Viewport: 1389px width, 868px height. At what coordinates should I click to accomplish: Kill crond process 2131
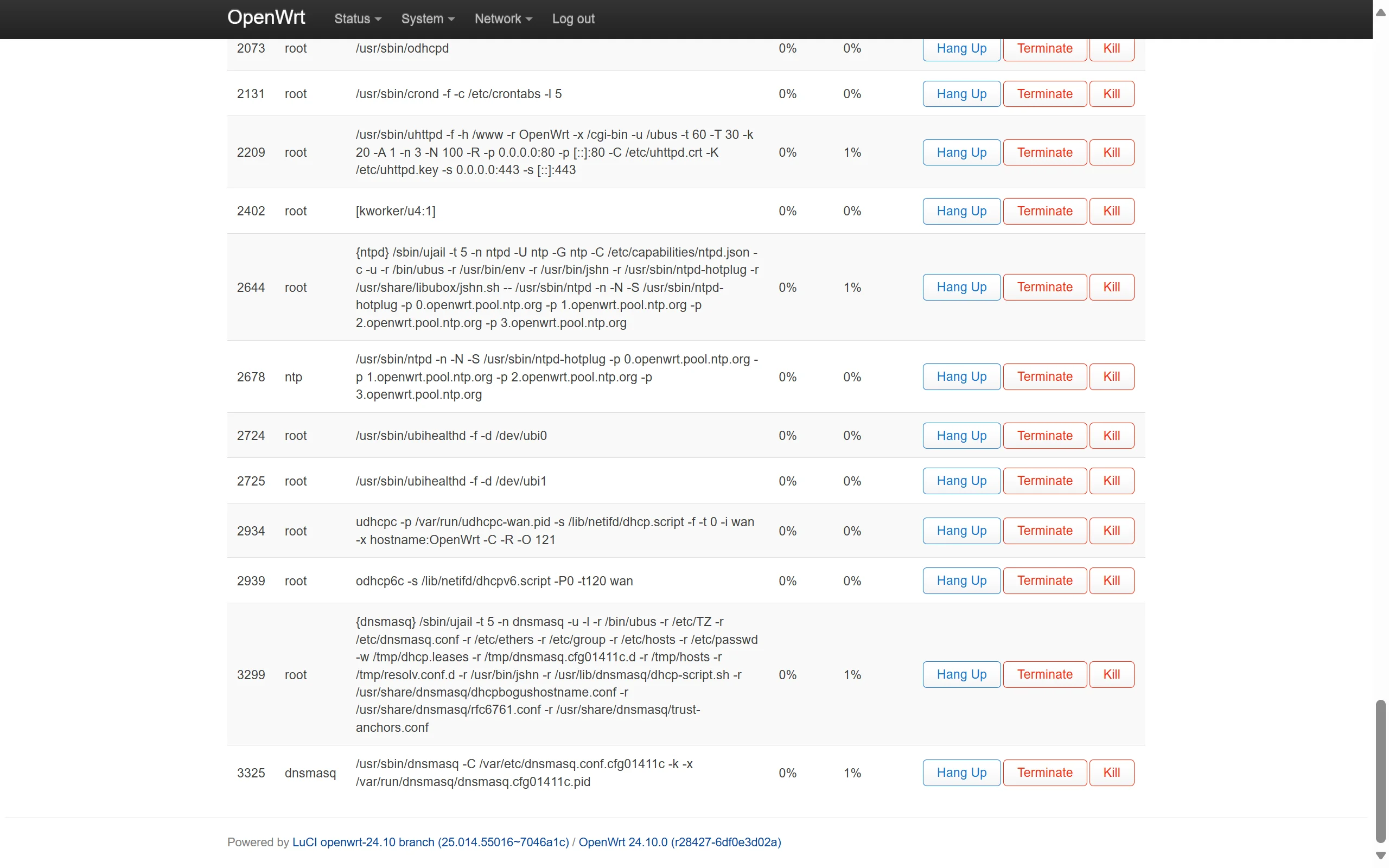pos(1111,93)
